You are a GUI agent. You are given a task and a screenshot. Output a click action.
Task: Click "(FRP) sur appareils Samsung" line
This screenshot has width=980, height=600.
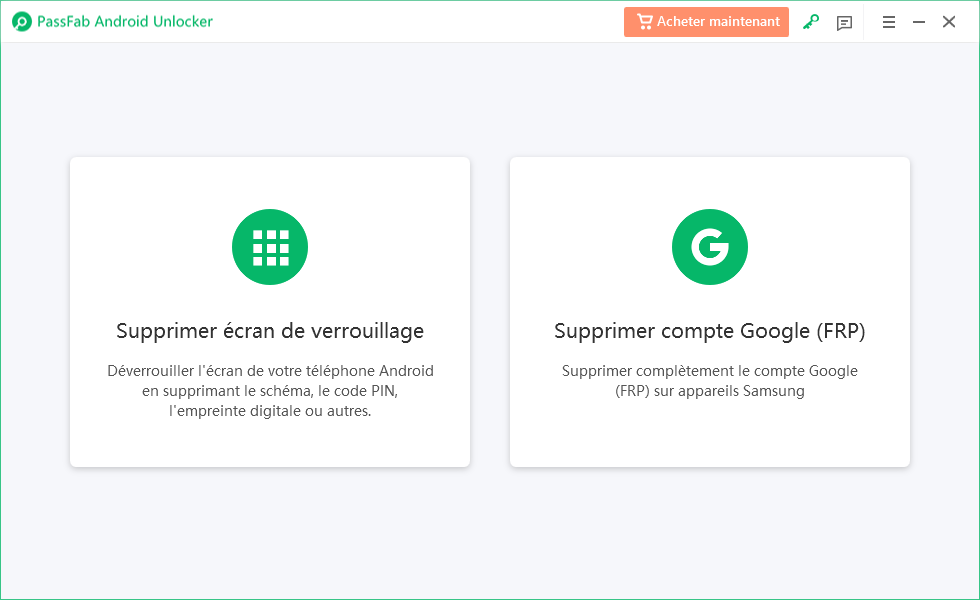tap(709, 391)
